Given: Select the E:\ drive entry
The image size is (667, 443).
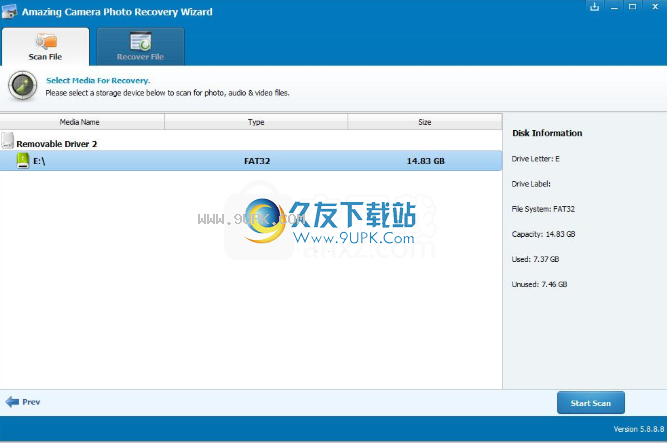Looking at the screenshot, I should point(251,161).
